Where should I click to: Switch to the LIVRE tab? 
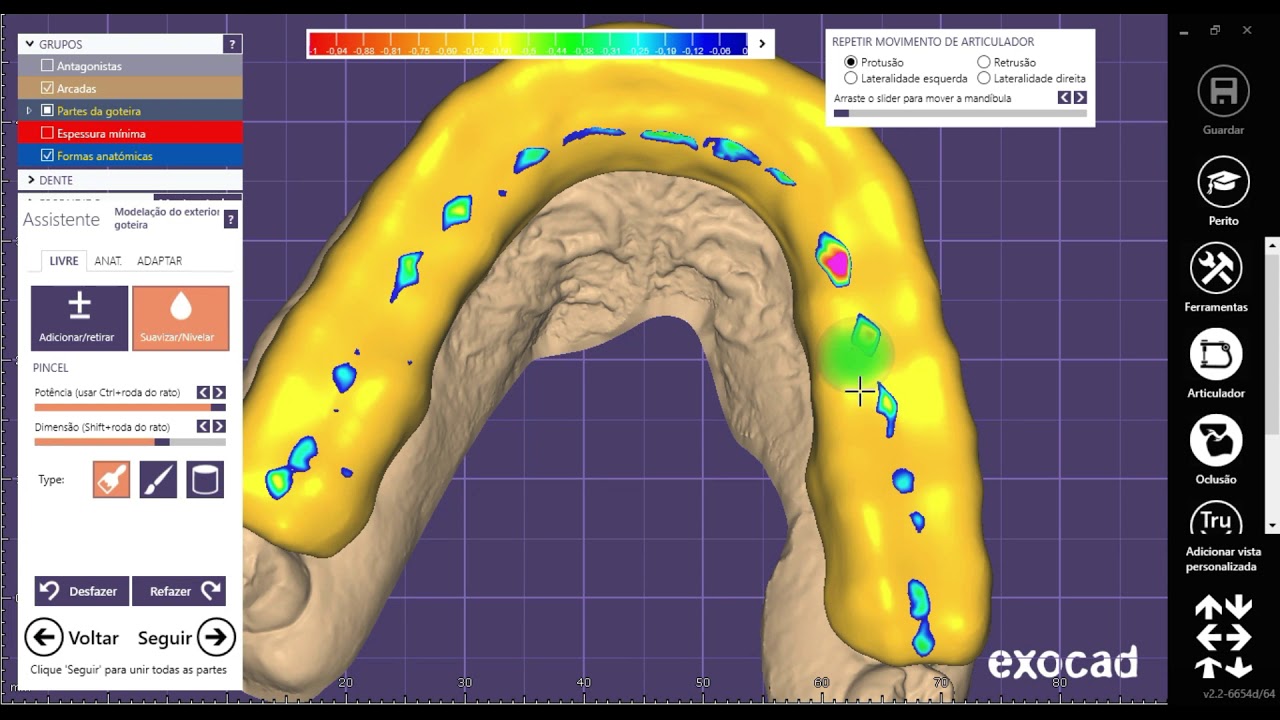pos(64,261)
